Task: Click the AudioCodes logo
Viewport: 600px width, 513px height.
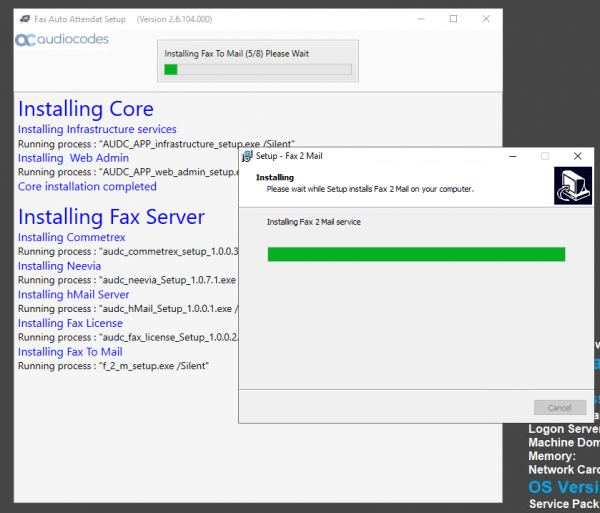Action: (x=62, y=40)
